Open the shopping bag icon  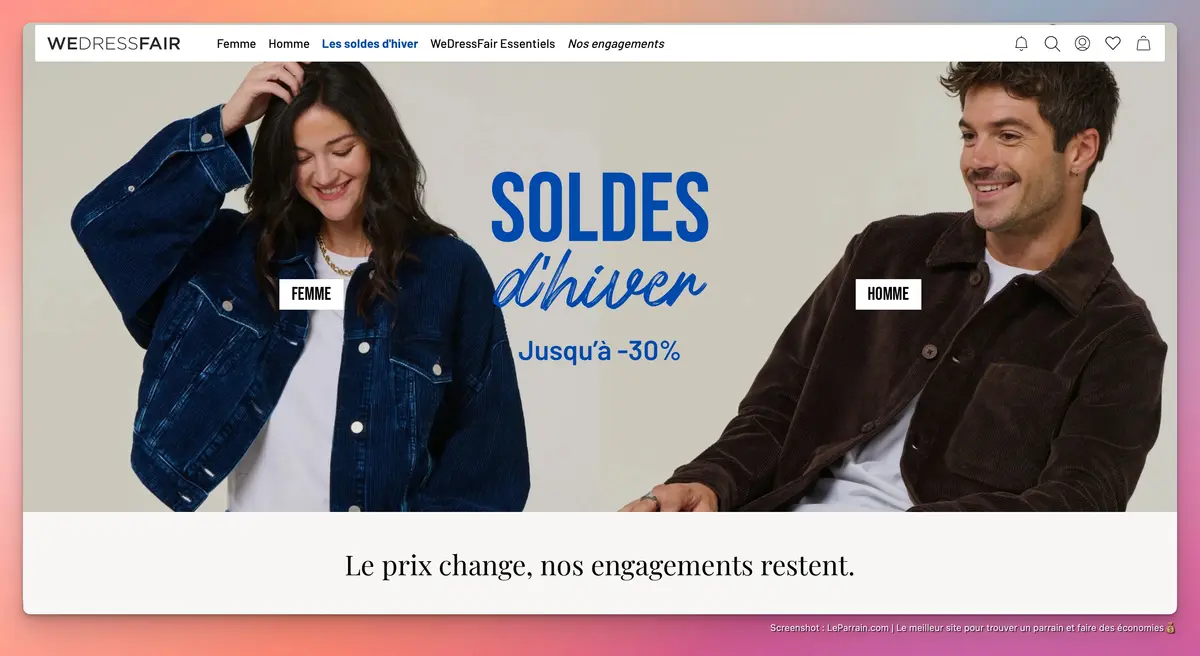pos(1143,44)
